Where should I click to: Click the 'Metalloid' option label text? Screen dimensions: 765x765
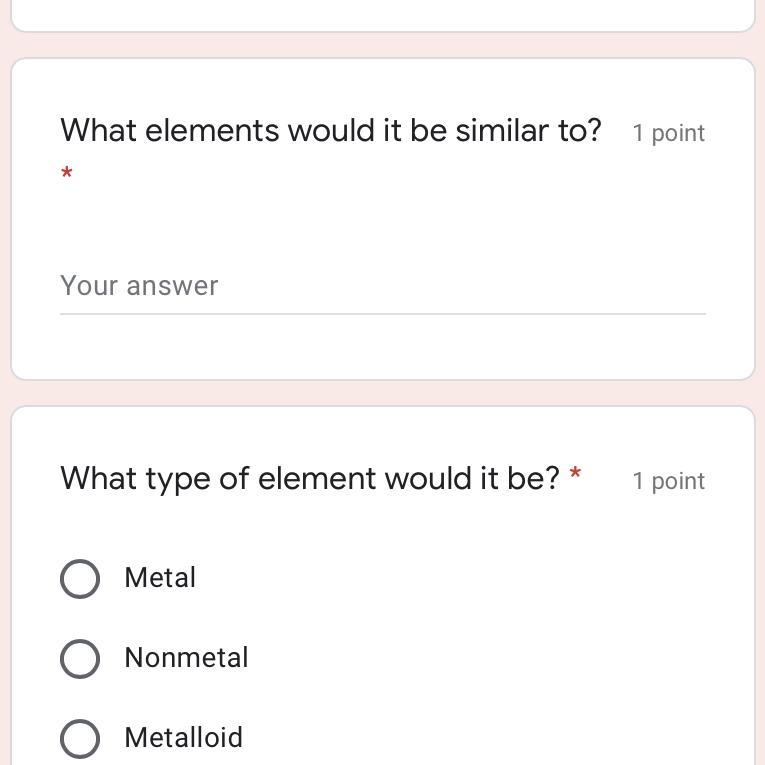tap(184, 738)
